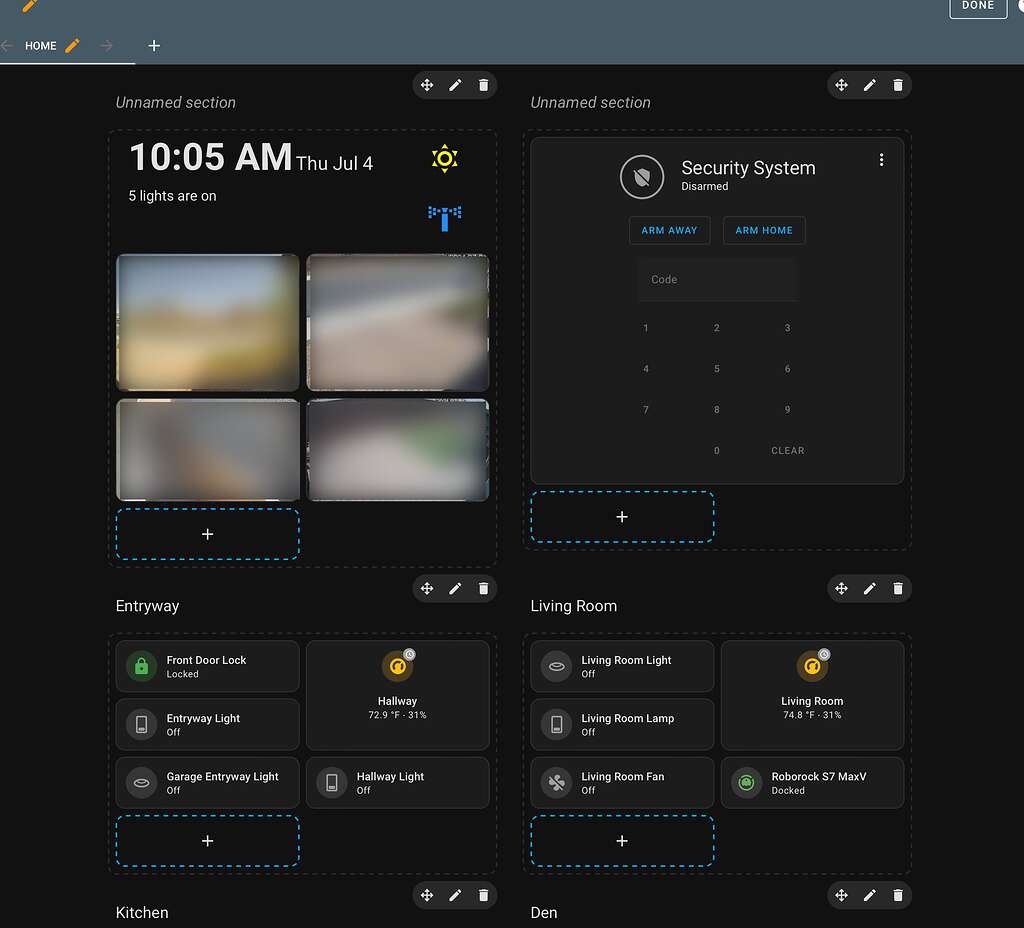Open the top-left camera feed thumbnail
Image resolution: width=1024 pixels, height=928 pixels.
[207, 322]
